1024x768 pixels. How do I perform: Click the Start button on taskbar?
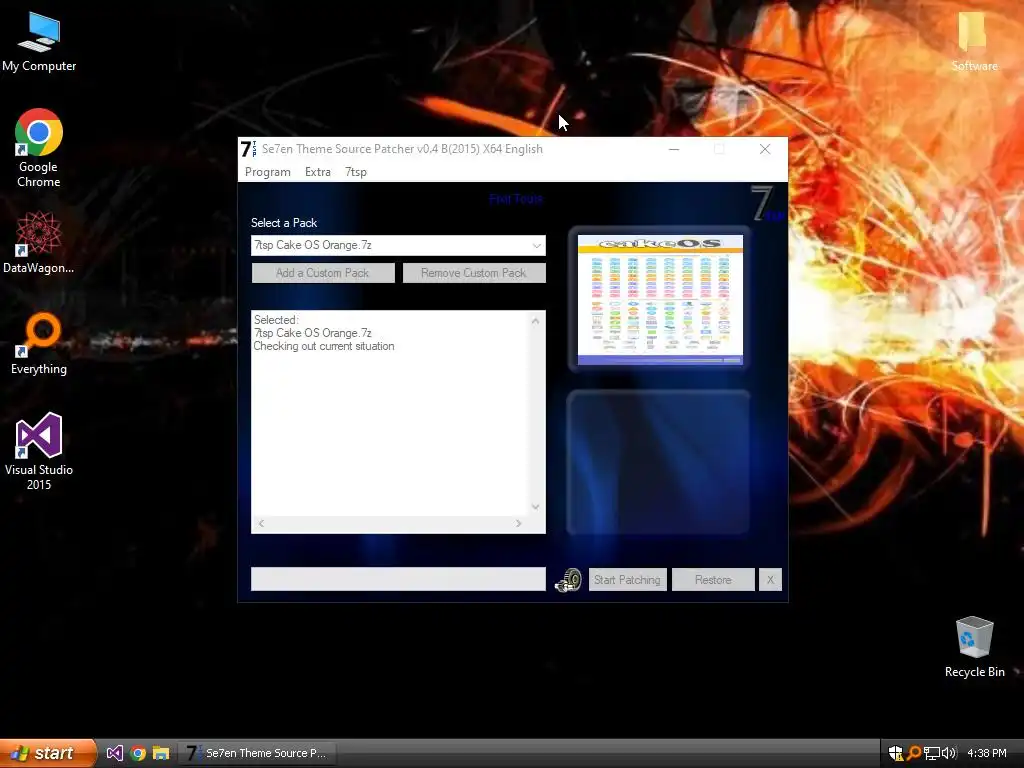pos(48,753)
